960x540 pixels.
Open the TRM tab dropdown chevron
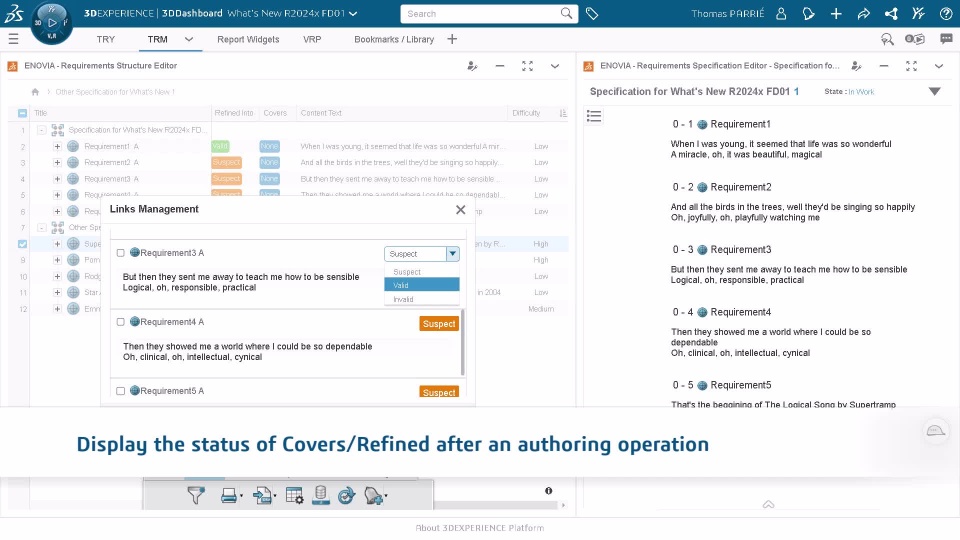[189, 39]
